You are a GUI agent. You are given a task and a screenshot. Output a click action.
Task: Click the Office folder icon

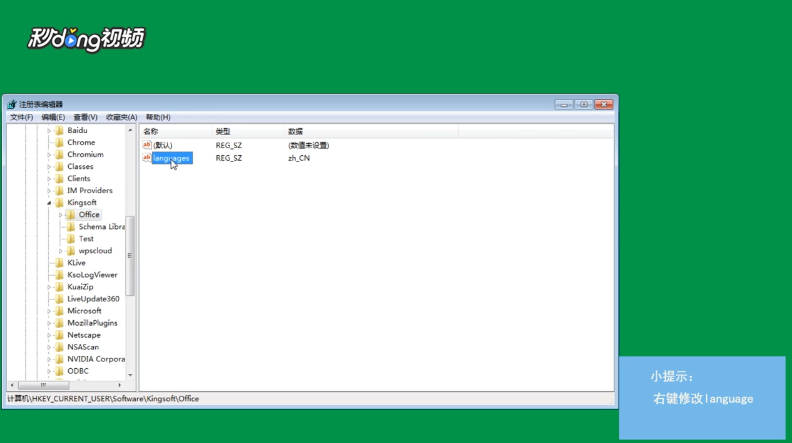coord(71,215)
